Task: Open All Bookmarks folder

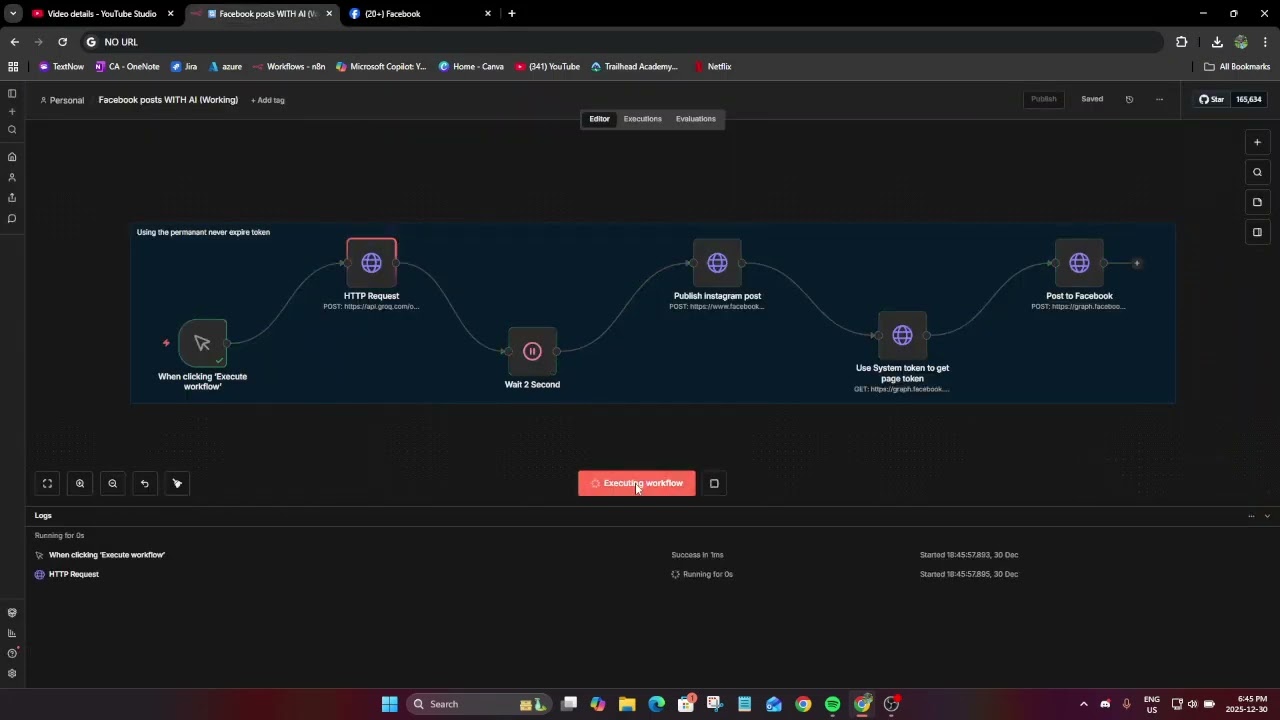Action: [1237, 67]
